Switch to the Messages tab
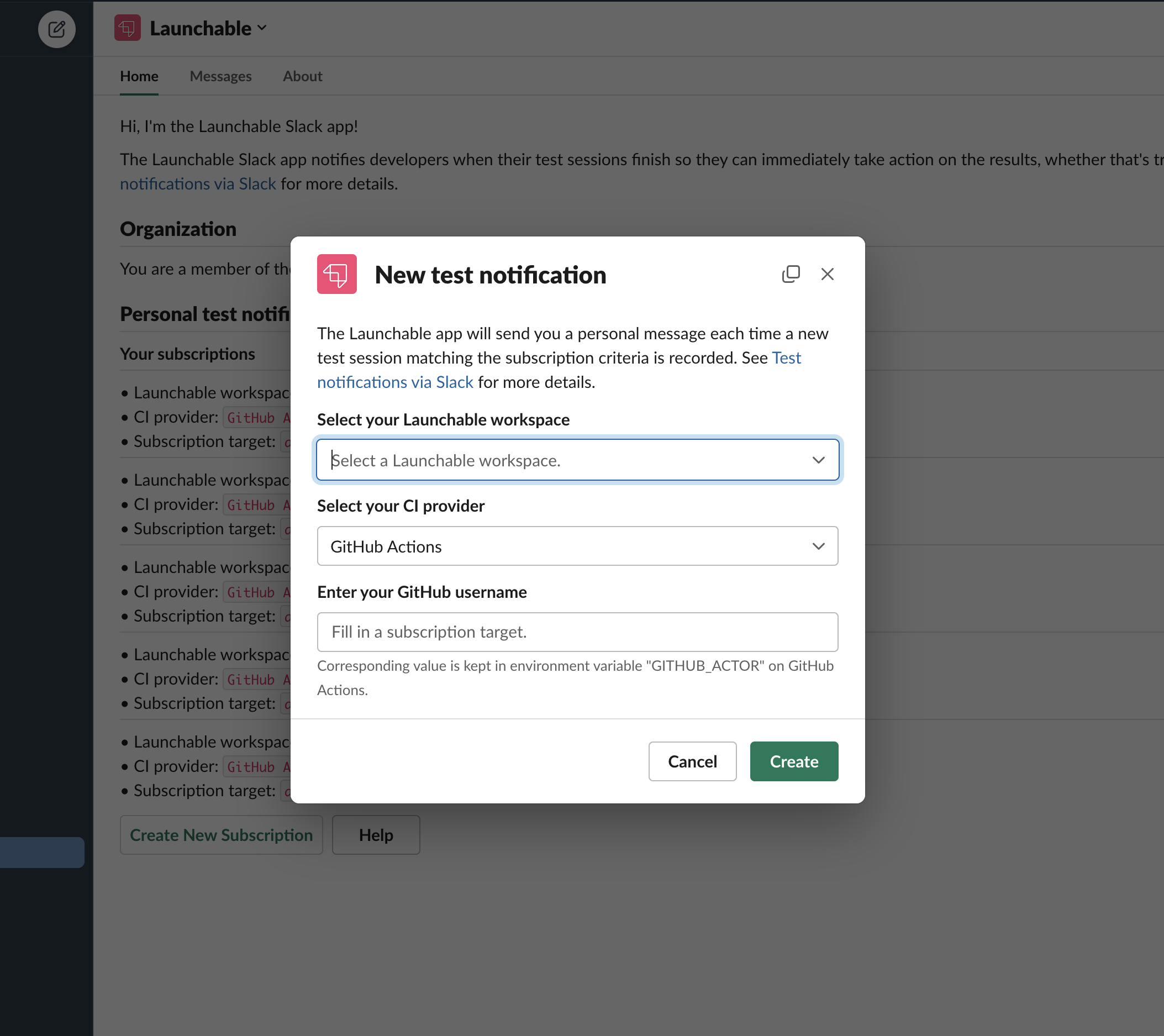The width and height of the screenshot is (1164, 1036). [220, 76]
